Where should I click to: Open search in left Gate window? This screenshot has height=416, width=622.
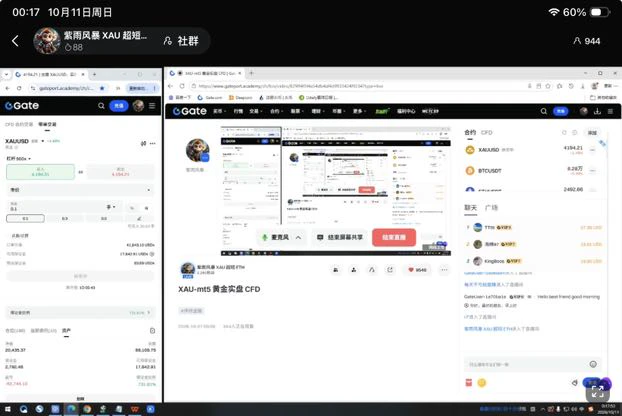(x=101, y=106)
